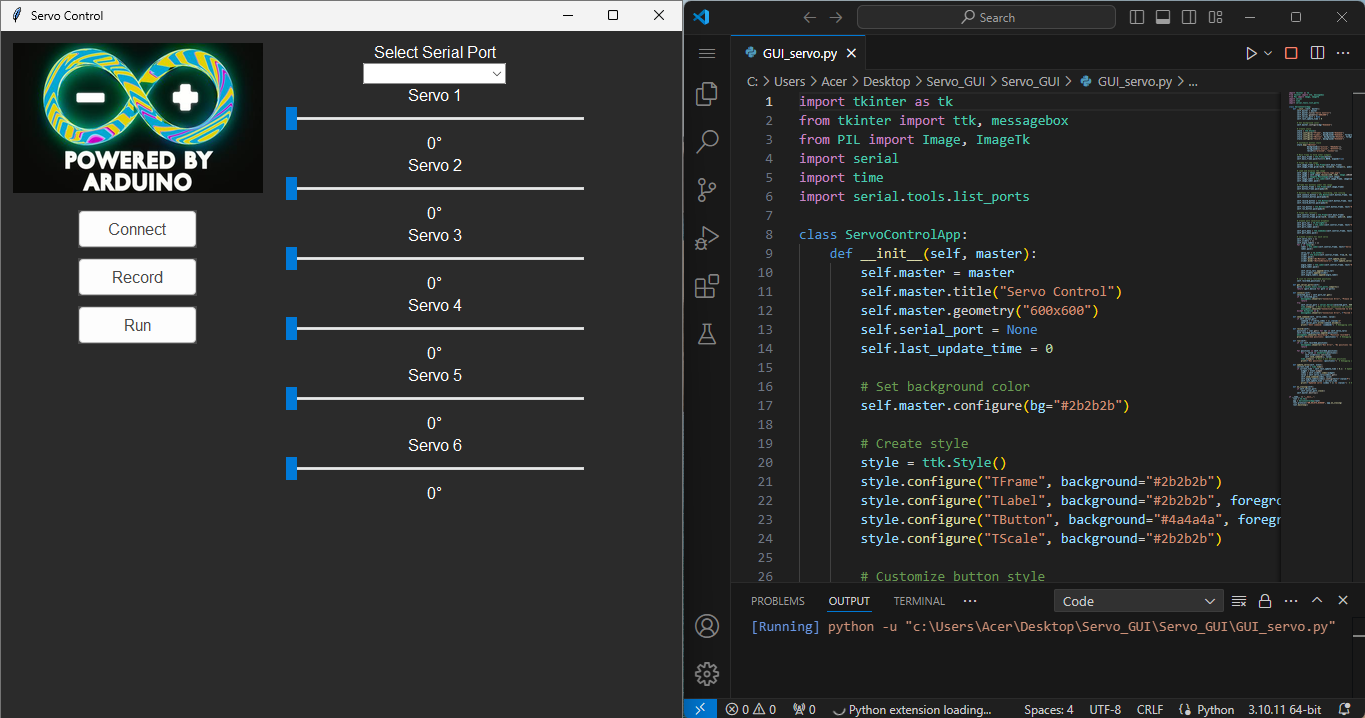The image size is (1365, 718).
Task: Open Run and Debug view
Action: pyautogui.click(x=707, y=238)
